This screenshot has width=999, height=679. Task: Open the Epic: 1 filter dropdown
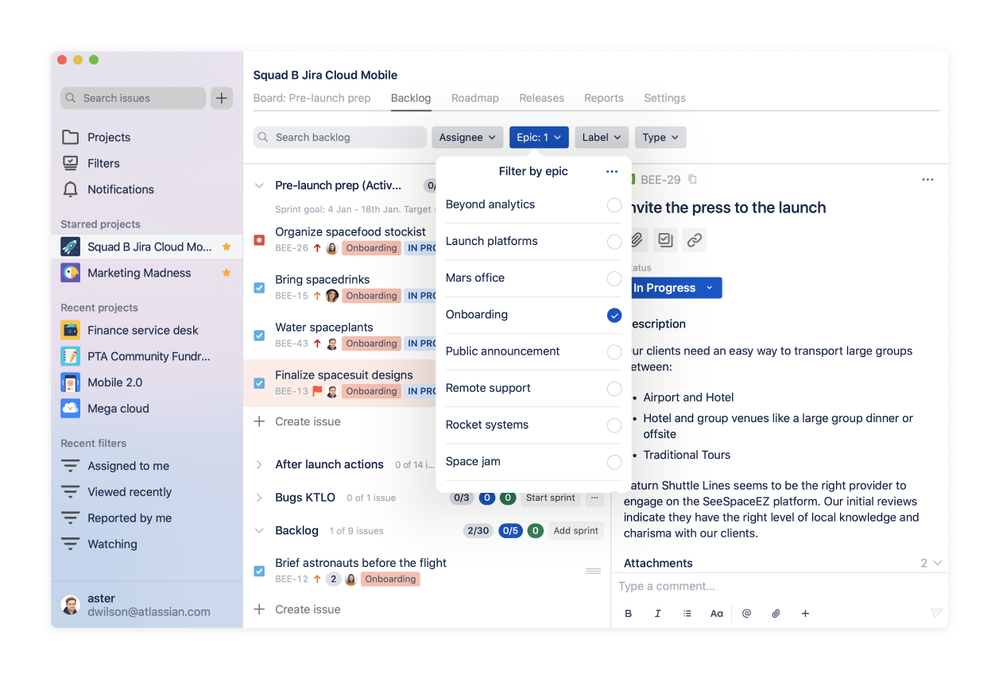pos(538,137)
